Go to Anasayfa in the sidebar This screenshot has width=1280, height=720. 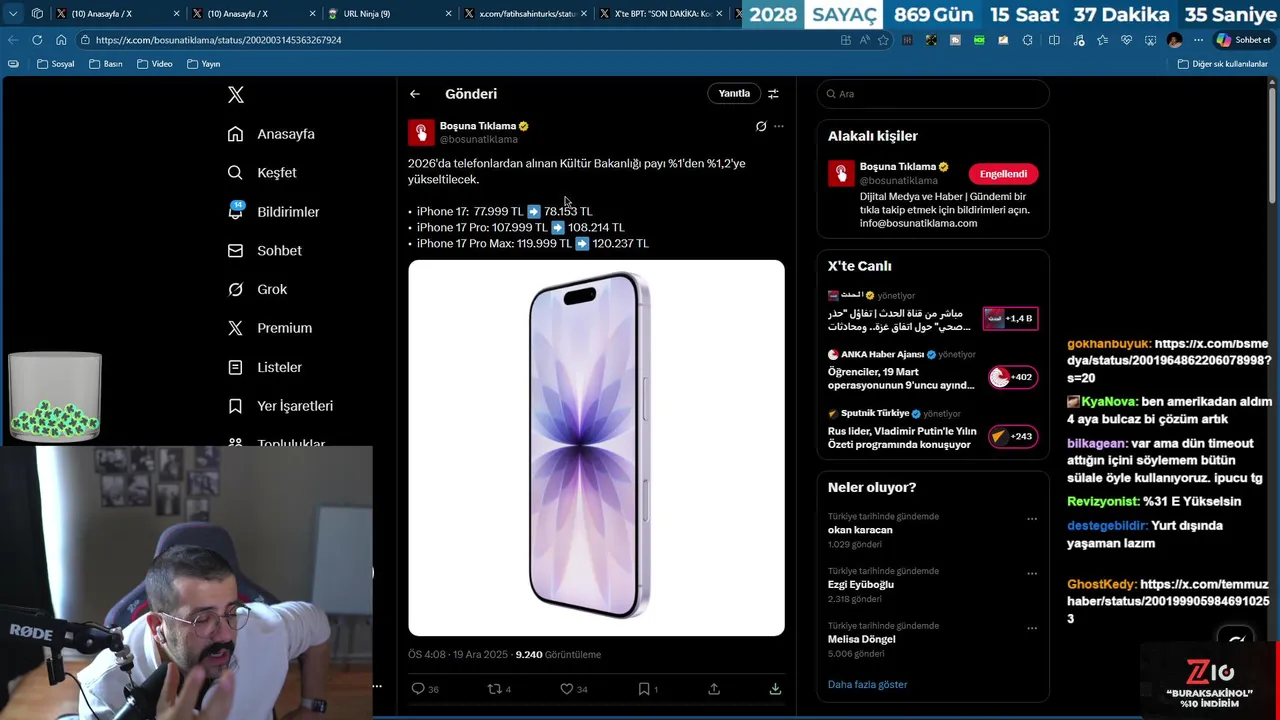(271, 134)
